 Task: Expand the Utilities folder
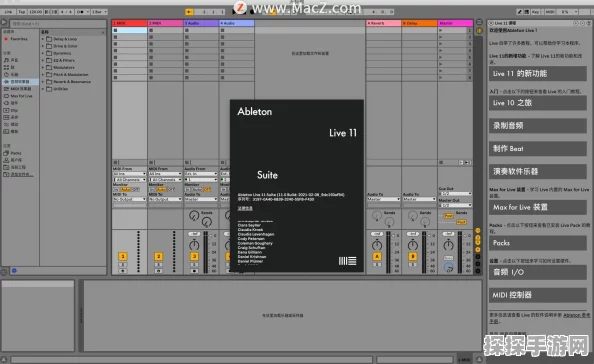pos(43,89)
